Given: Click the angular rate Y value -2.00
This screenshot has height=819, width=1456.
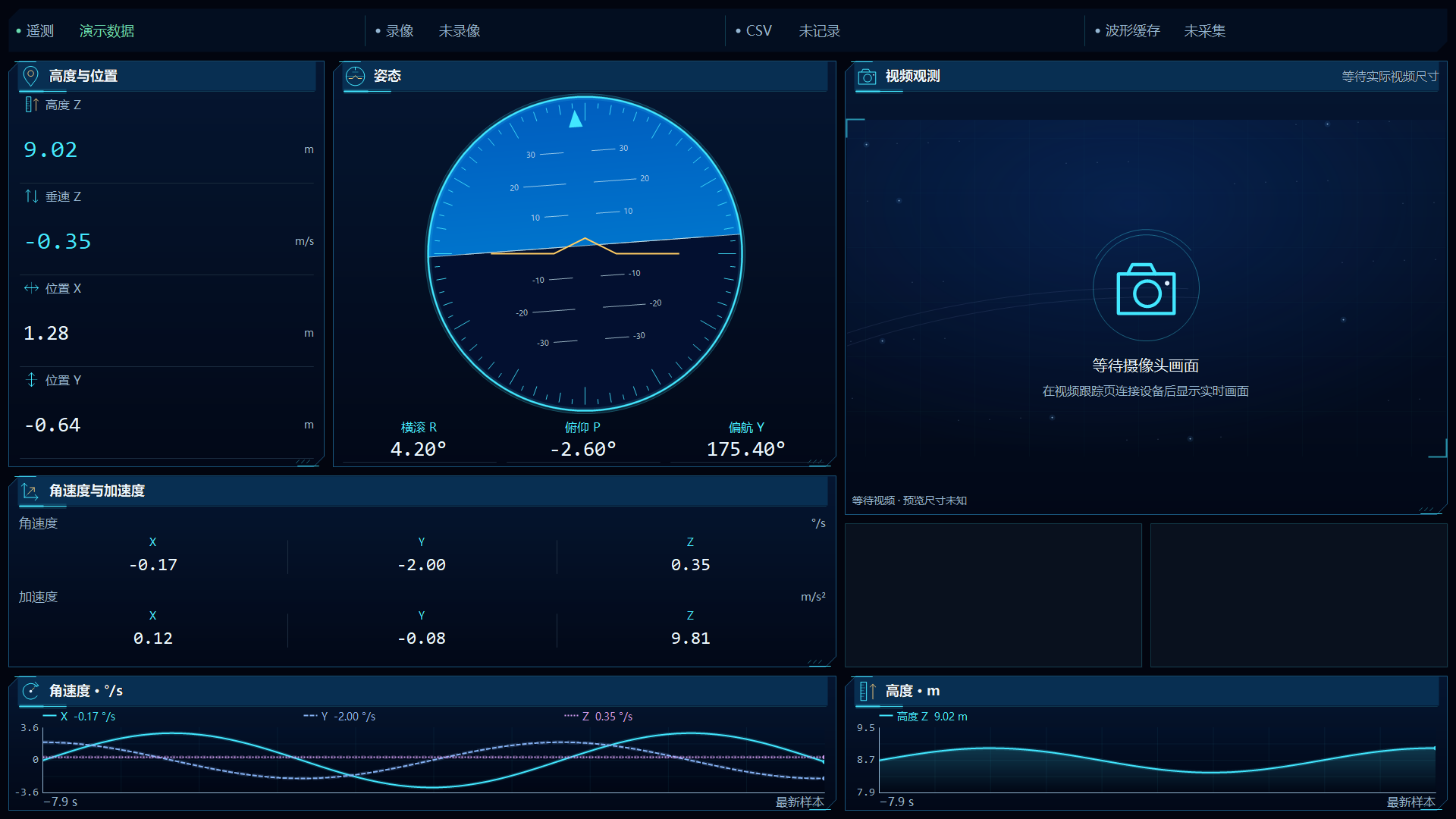Looking at the screenshot, I should click(422, 564).
